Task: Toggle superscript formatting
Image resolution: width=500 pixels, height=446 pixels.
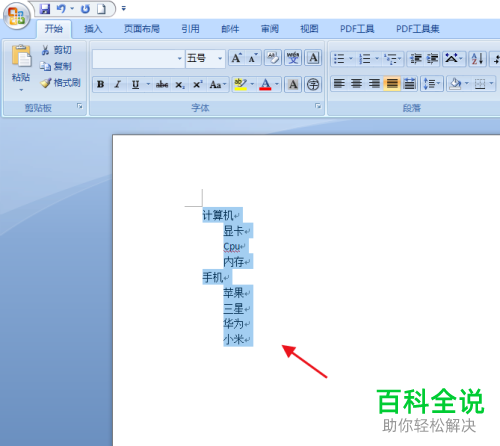Action: click(x=198, y=85)
